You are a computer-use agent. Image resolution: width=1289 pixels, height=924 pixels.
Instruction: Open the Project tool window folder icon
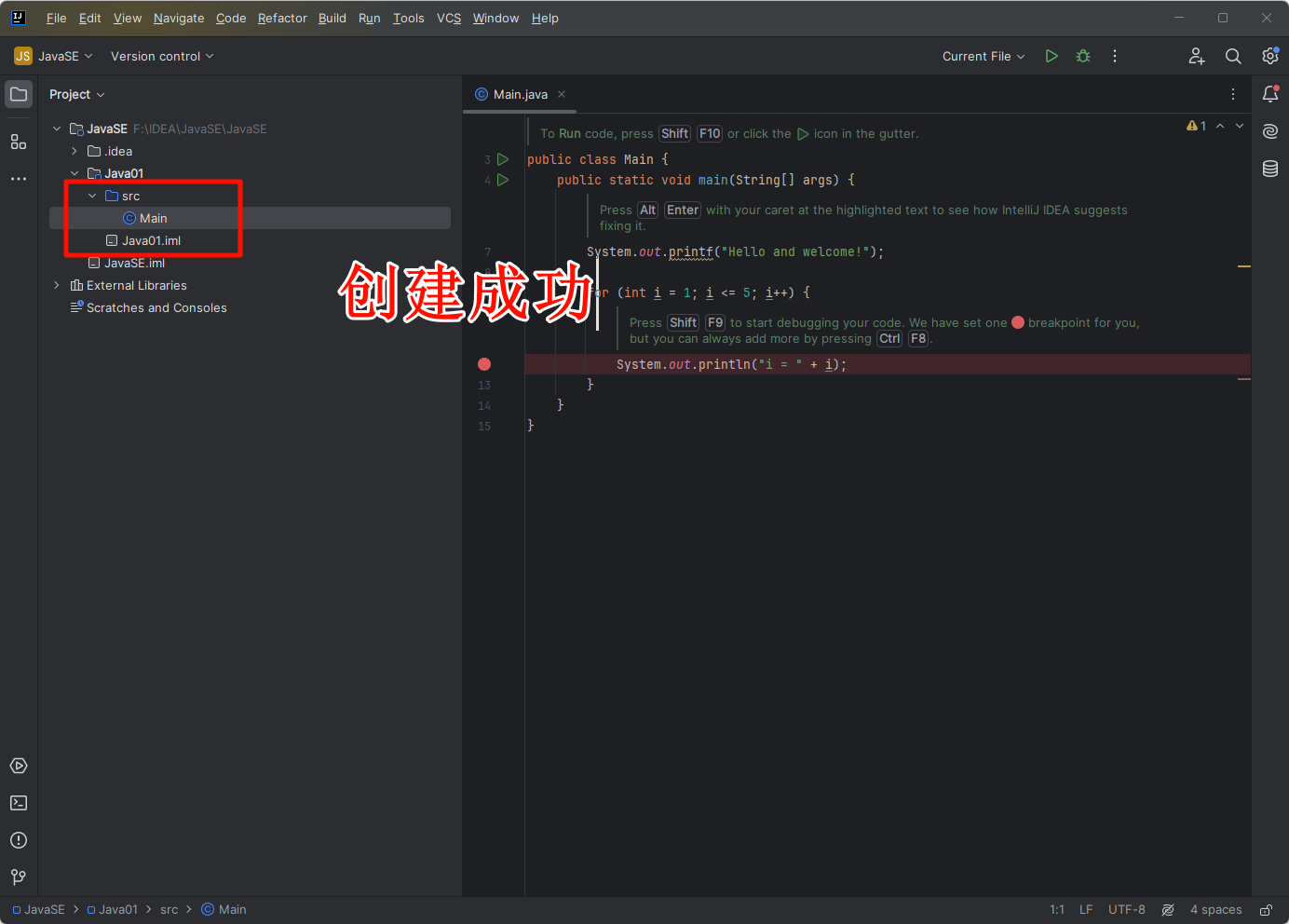tap(19, 94)
